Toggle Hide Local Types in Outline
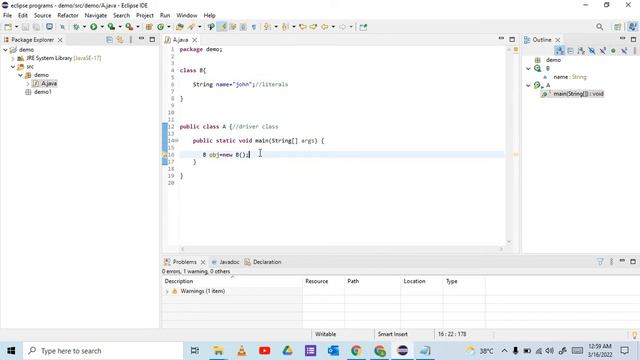The width and height of the screenshot is (640, 360). 624,51
